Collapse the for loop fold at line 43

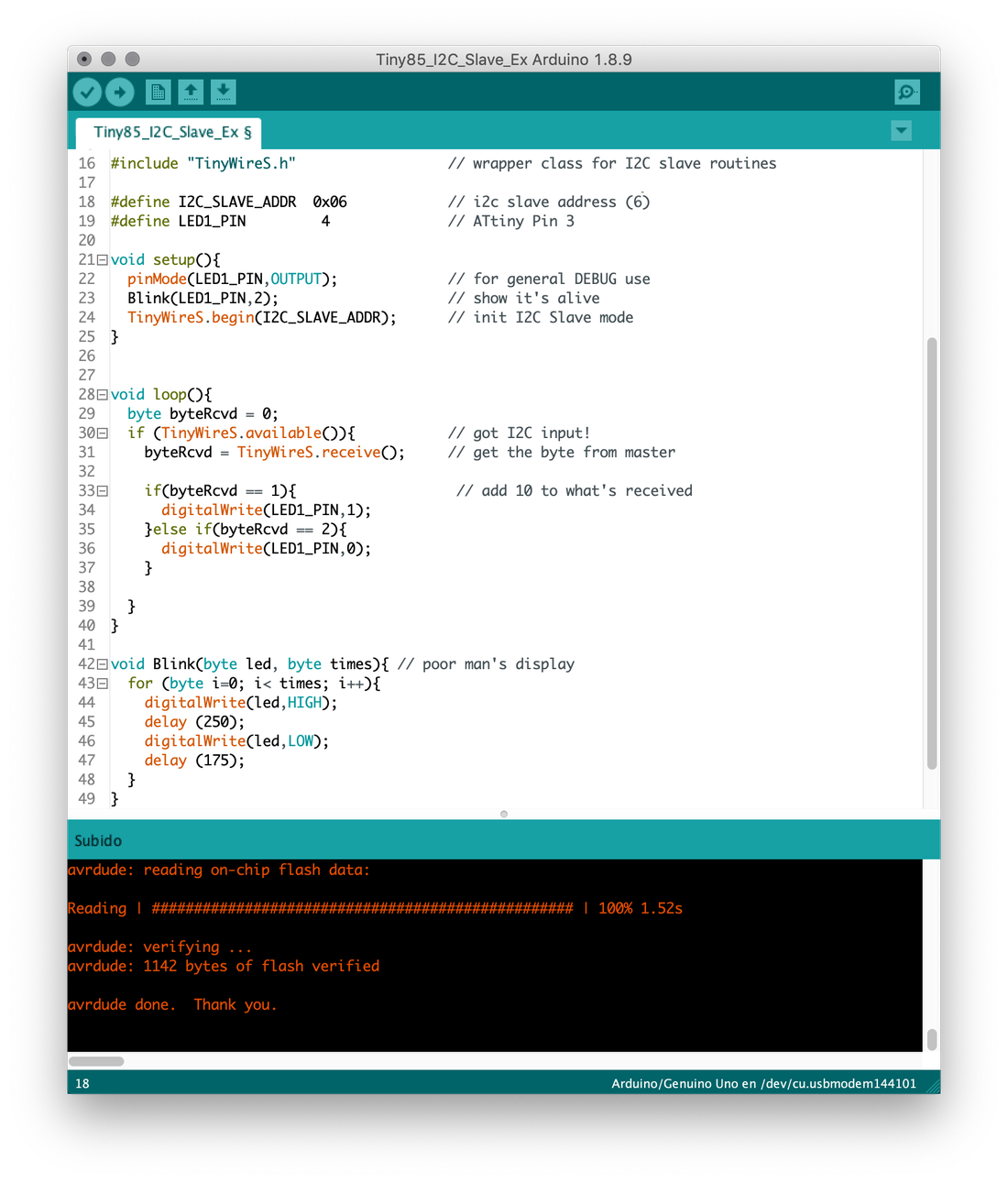point(103,684)
